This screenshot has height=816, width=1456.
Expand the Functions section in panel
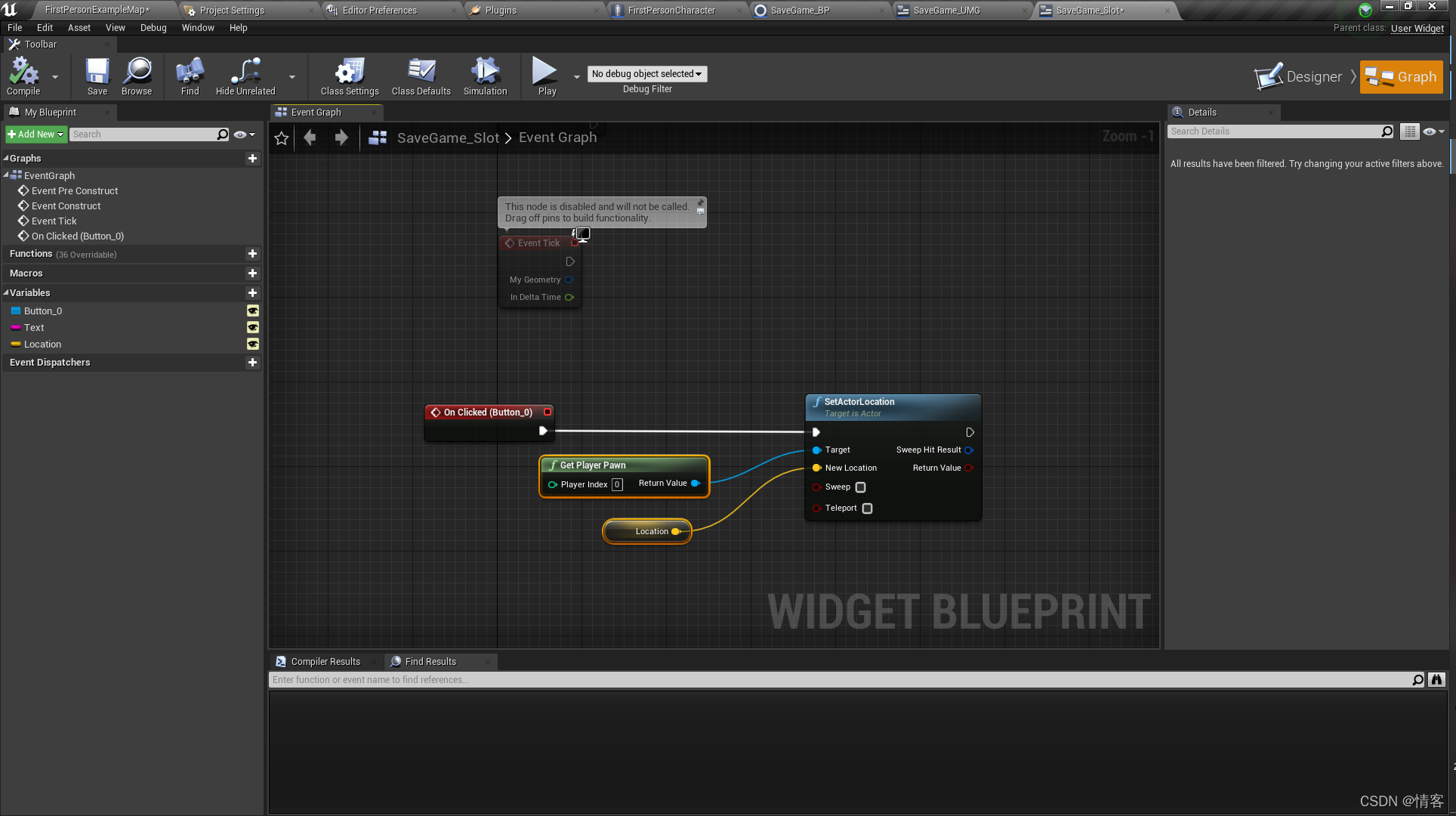(30, 253)
